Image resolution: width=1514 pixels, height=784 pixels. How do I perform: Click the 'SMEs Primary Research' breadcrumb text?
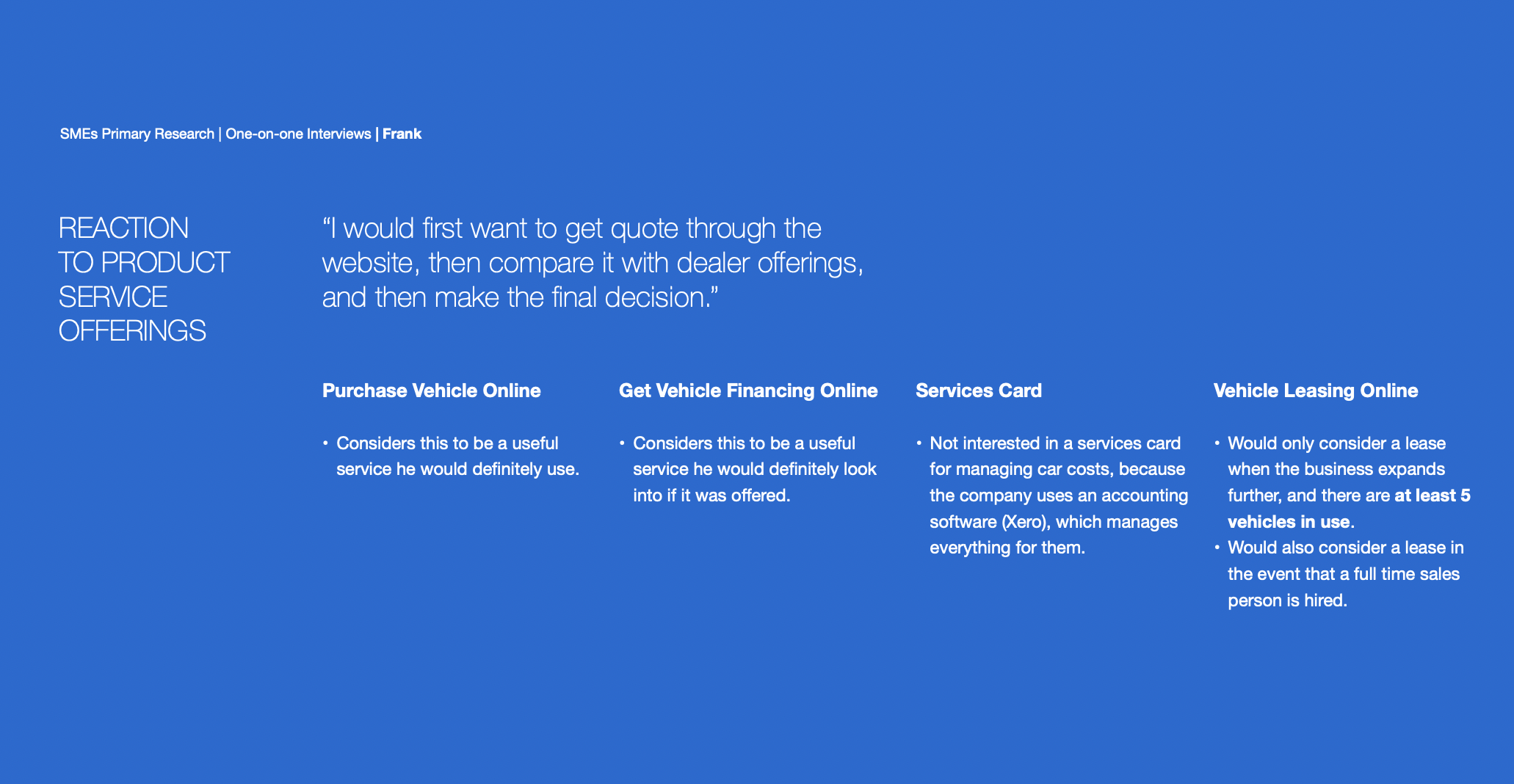(x=137, y=134)
